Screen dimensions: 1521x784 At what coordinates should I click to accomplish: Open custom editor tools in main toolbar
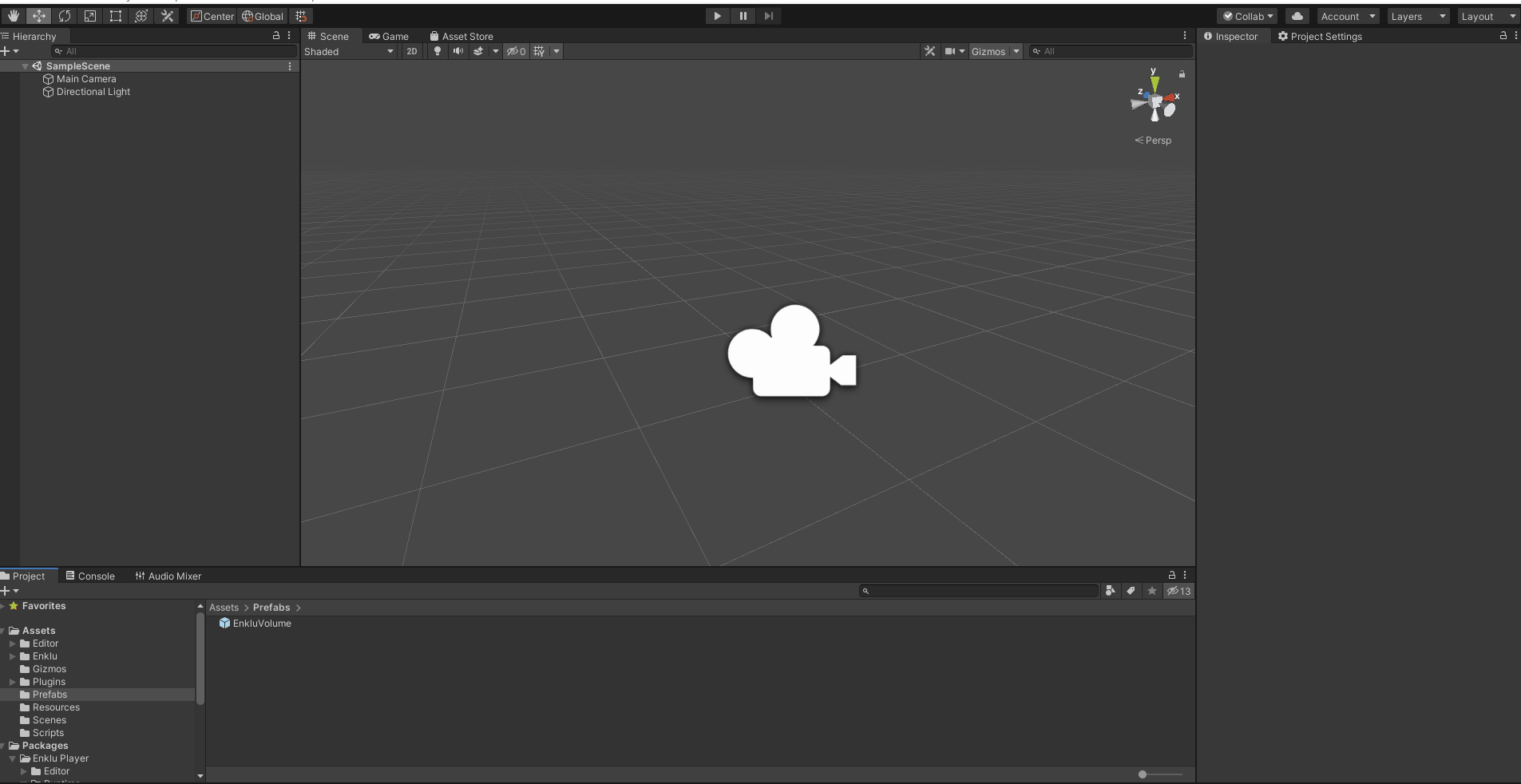[x=167, y=16]
